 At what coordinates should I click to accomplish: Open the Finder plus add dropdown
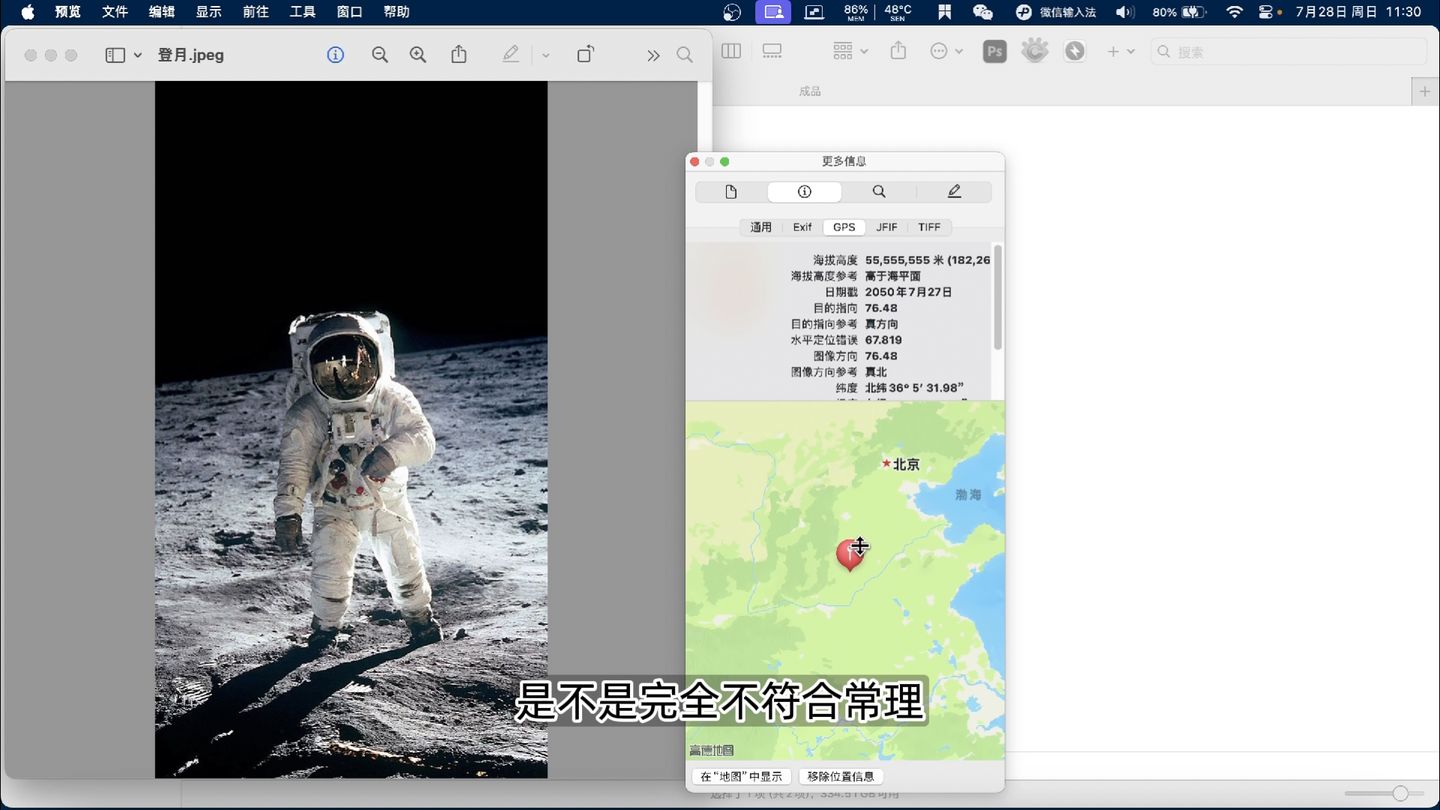point(1121,51)
